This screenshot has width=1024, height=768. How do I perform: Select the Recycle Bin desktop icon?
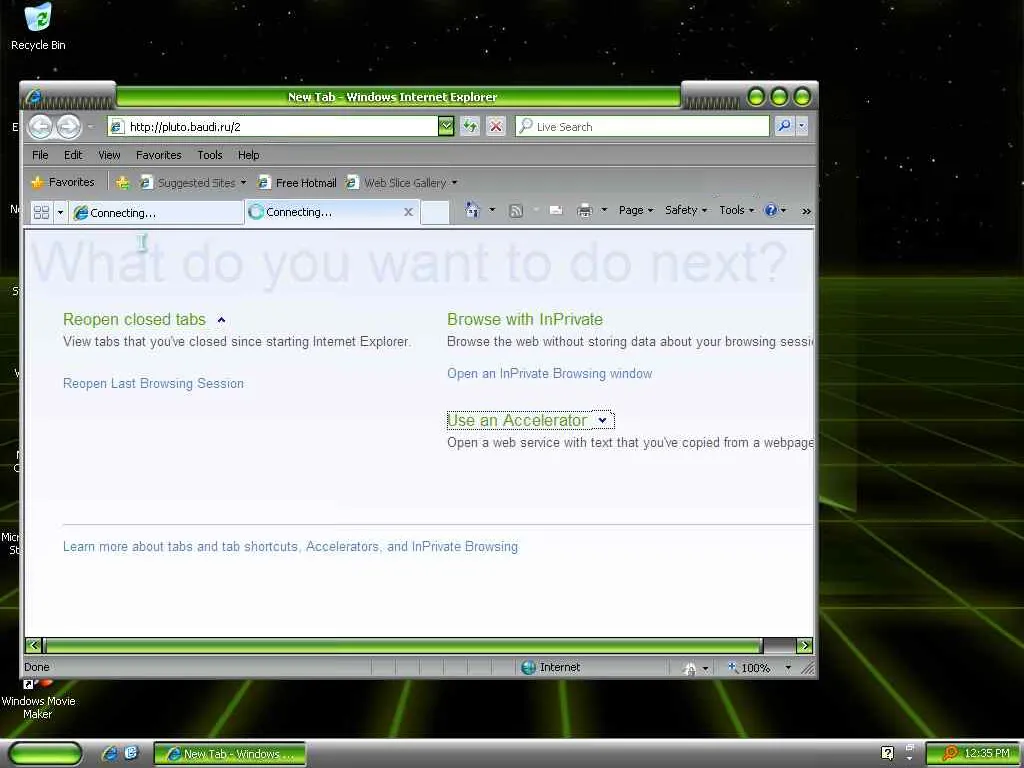(x=38, y=27)
